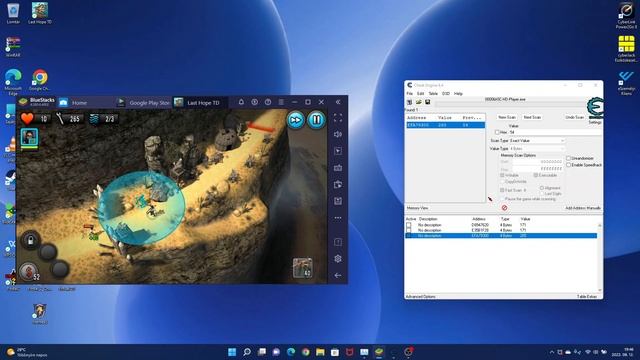
Task: Open Cheat Engine Edit menu
Action: [x=420, y=93]
